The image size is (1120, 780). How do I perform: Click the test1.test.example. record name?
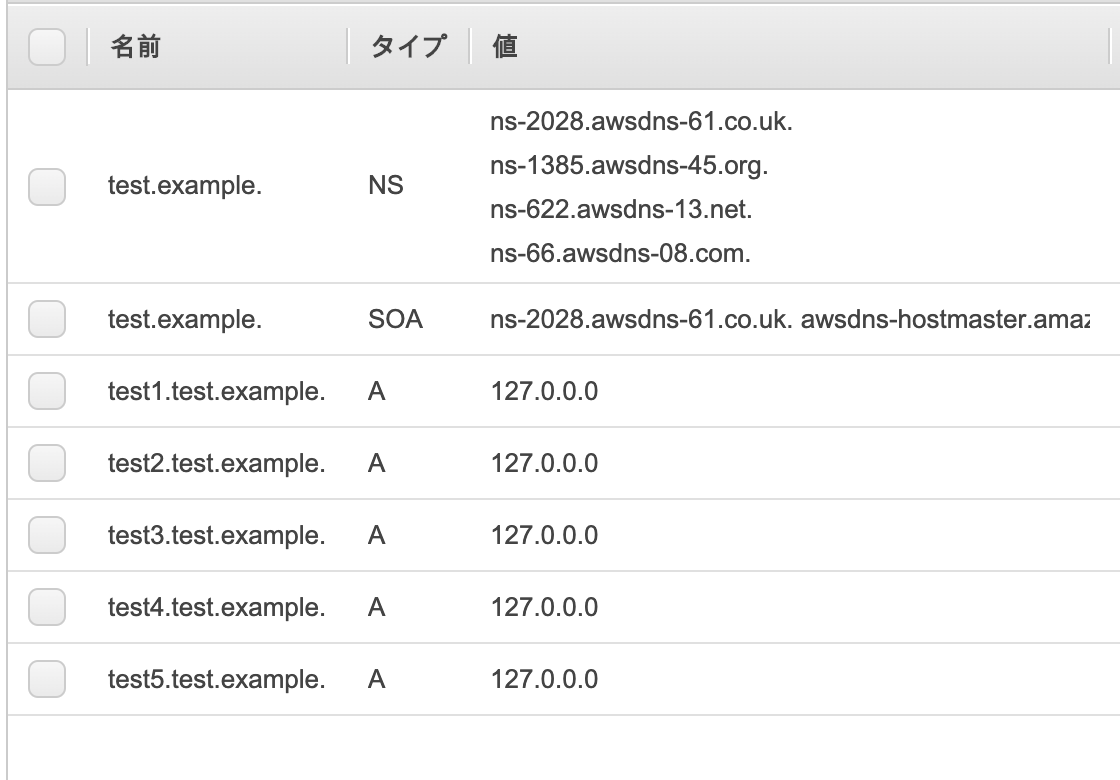(x=216, y=391)
